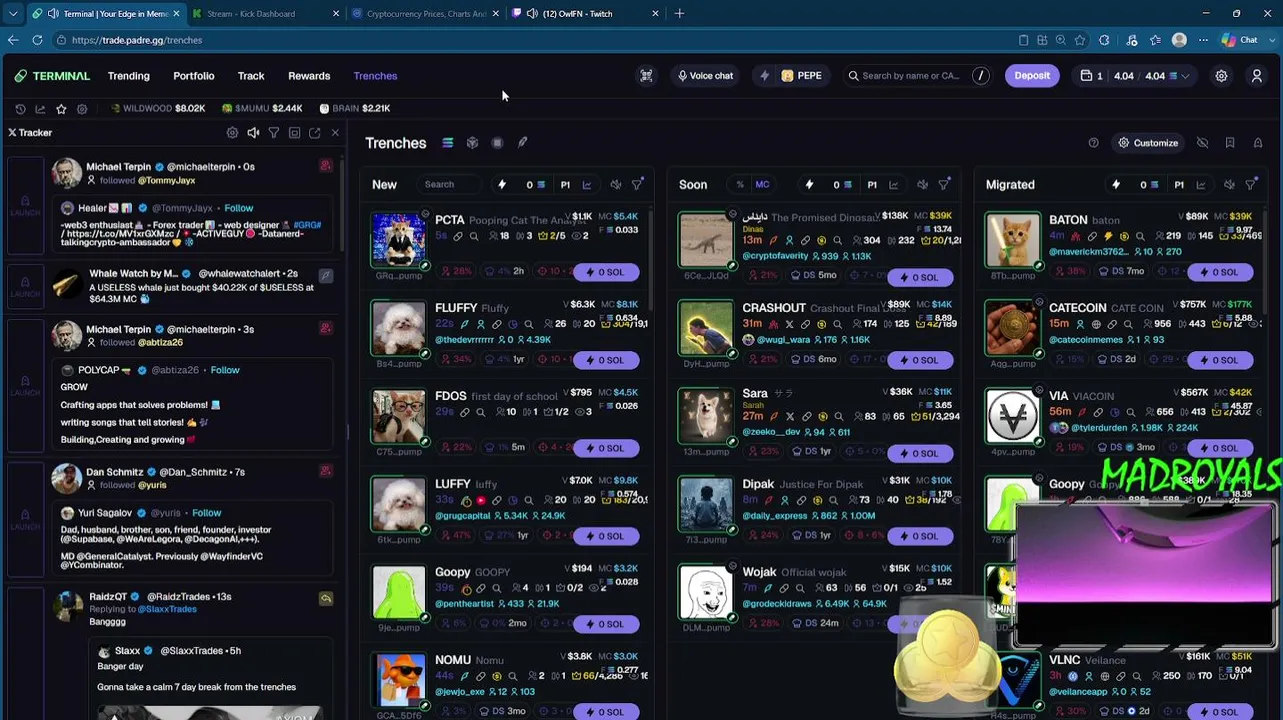Mute sound for the Migrated column

point(1230,185)
